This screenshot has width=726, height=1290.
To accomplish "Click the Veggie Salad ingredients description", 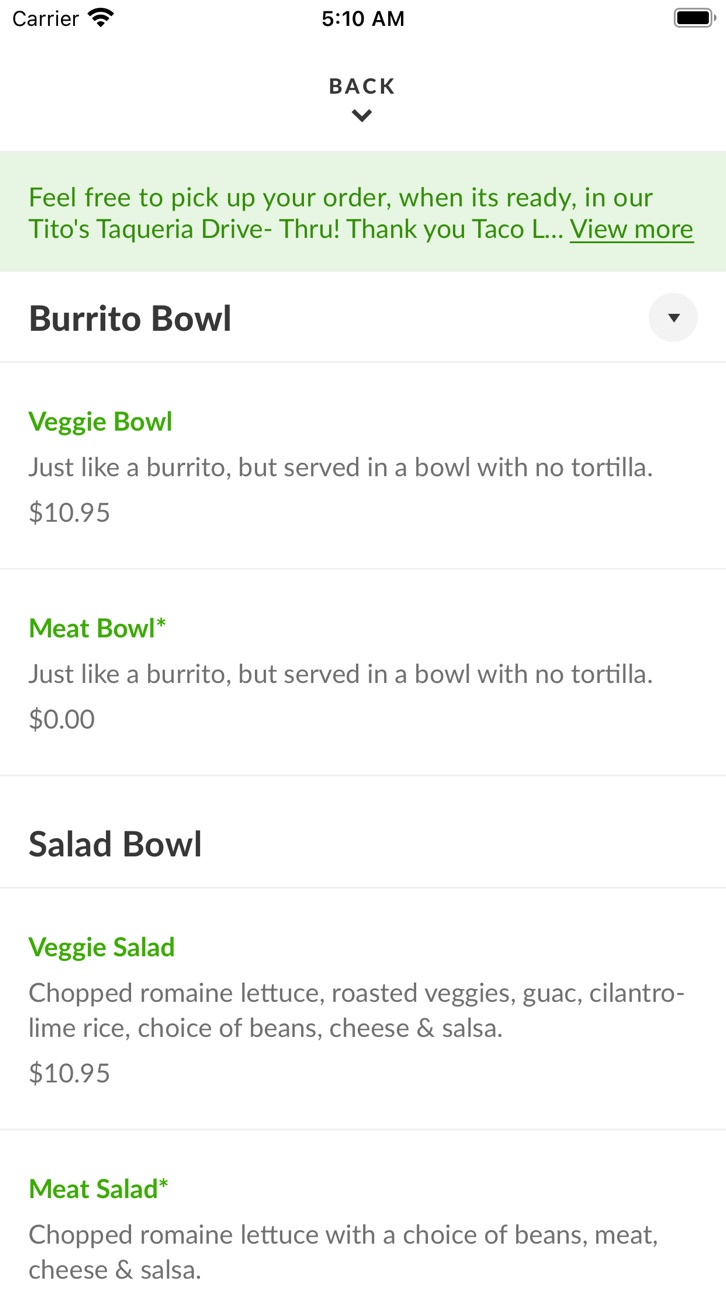I will [x=356, y=1010].
